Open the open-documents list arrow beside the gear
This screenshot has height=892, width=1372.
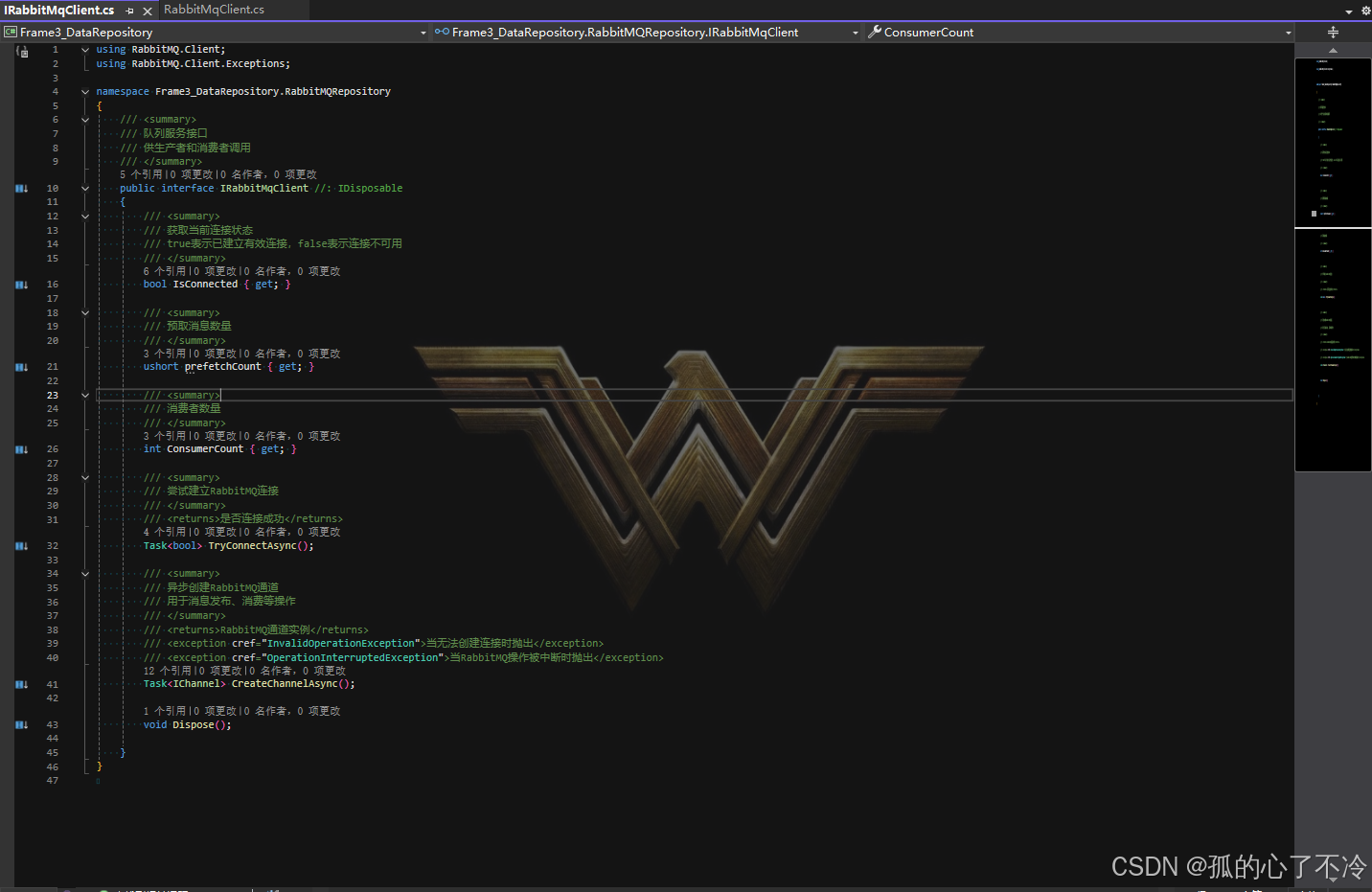pos(1349,11)
